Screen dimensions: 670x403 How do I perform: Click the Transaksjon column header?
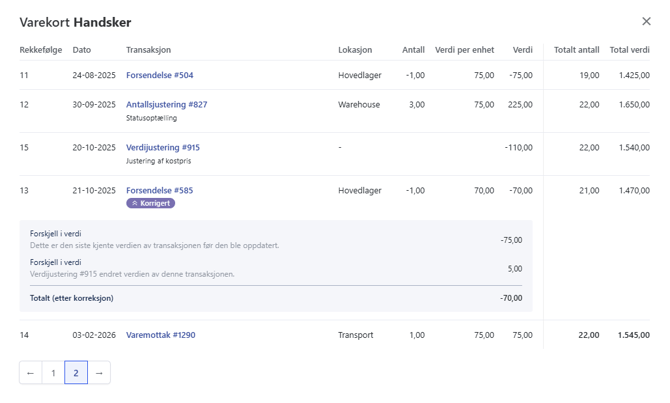pos(149,49)
